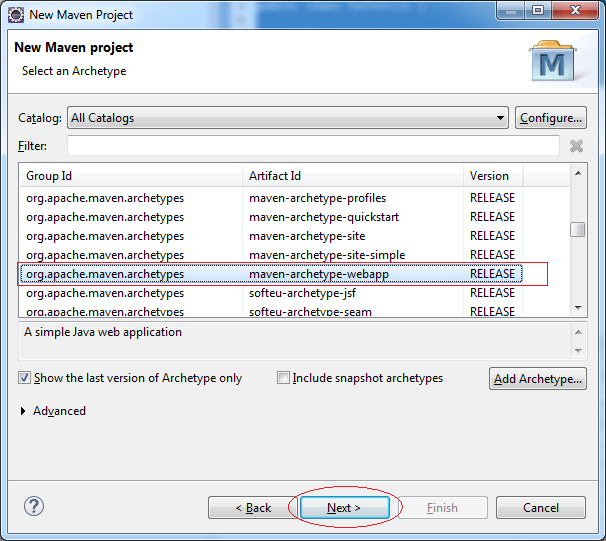Select the maven-archetype-profiles row

coord(271,198)
